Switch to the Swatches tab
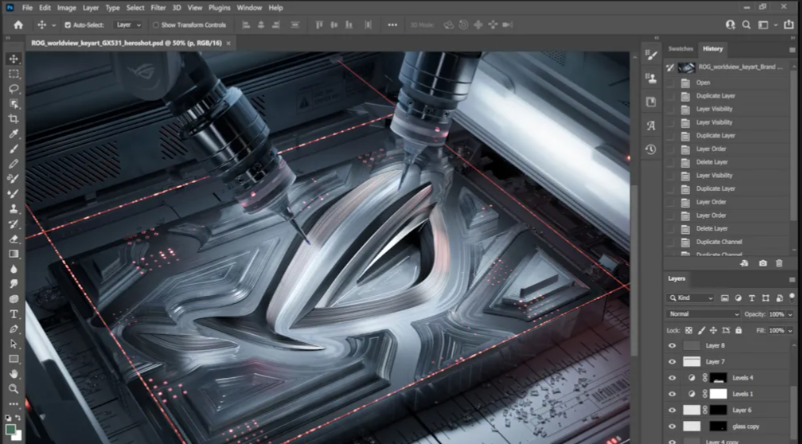The height and width of the screenshot is (444, 802). [681, 49]
